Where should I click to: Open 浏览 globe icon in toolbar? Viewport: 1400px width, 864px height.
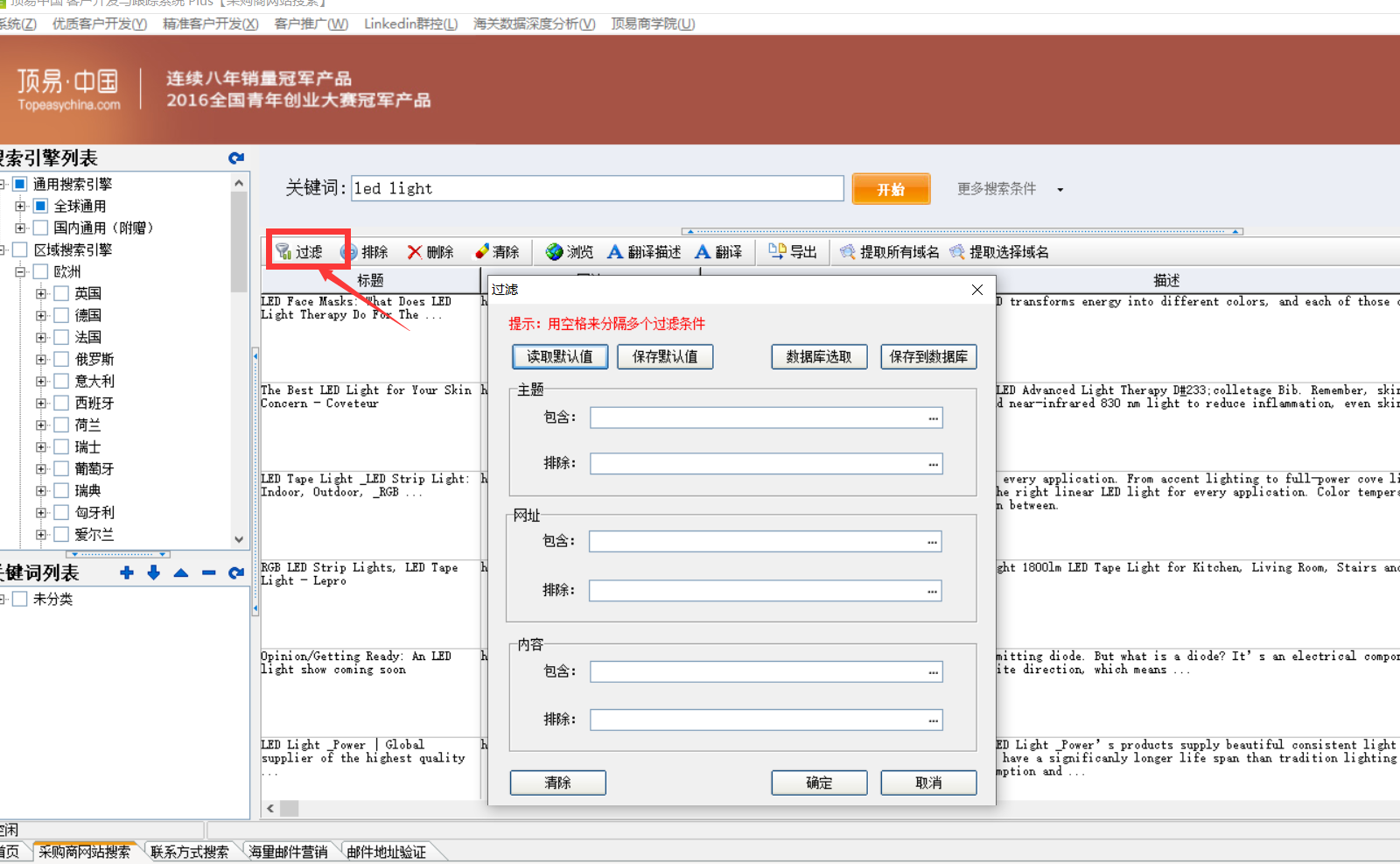[554, 252]
